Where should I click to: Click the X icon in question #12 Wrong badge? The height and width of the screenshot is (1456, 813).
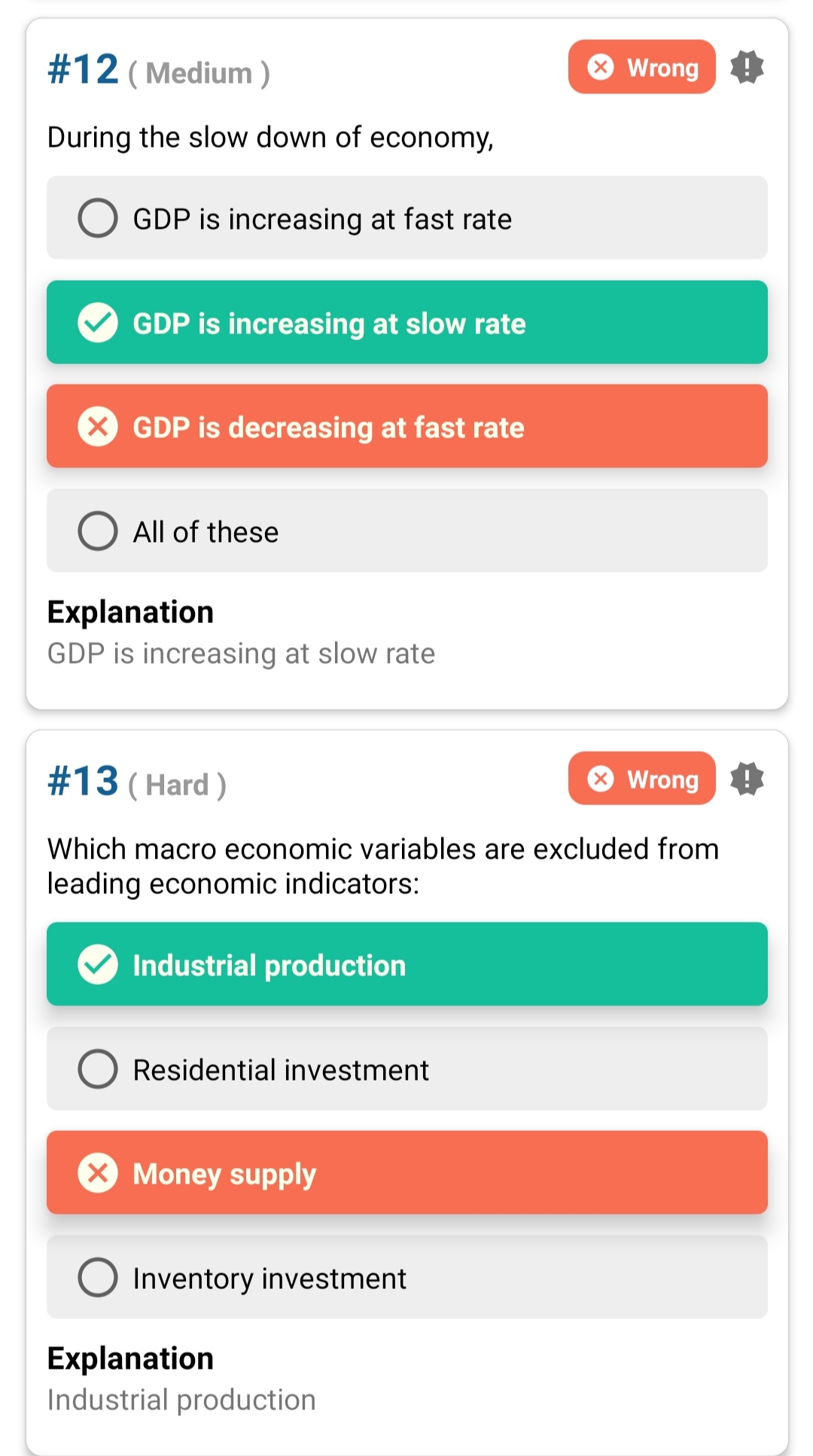point(601,67)
